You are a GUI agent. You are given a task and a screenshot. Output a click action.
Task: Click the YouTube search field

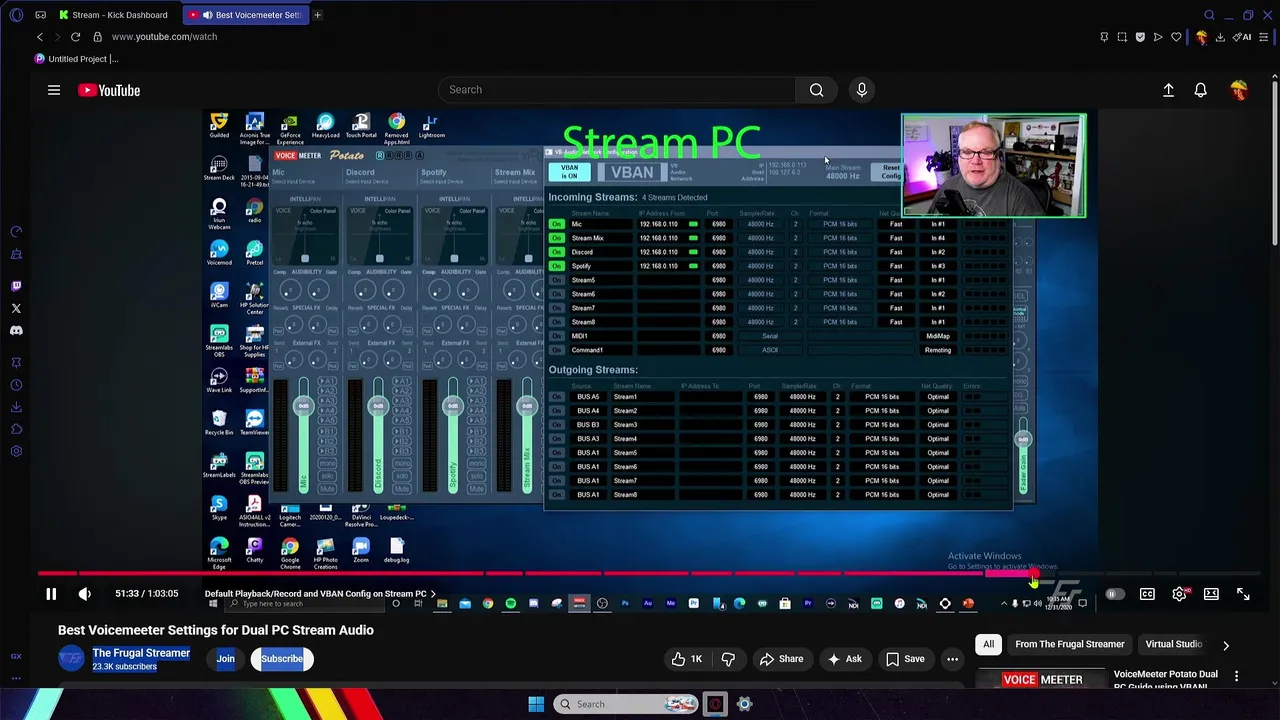[615, 90]
